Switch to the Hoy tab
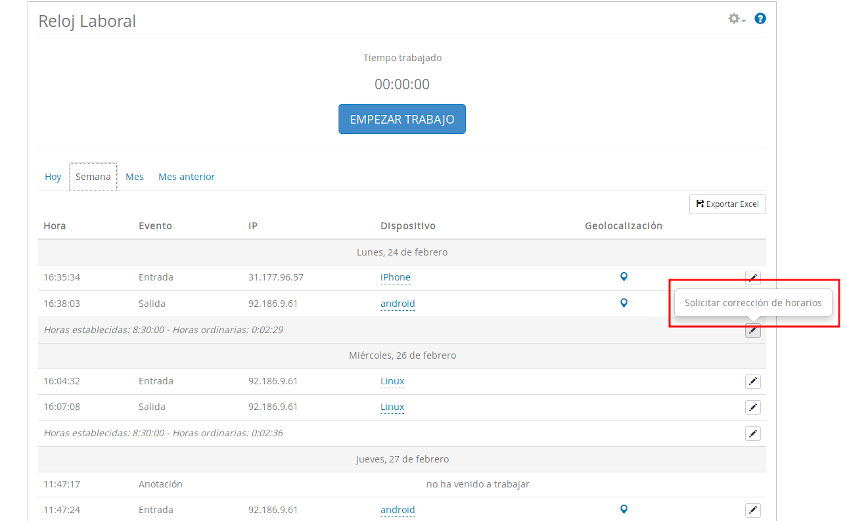The width and height of the screenshot is (847, 521). [53, 177]
